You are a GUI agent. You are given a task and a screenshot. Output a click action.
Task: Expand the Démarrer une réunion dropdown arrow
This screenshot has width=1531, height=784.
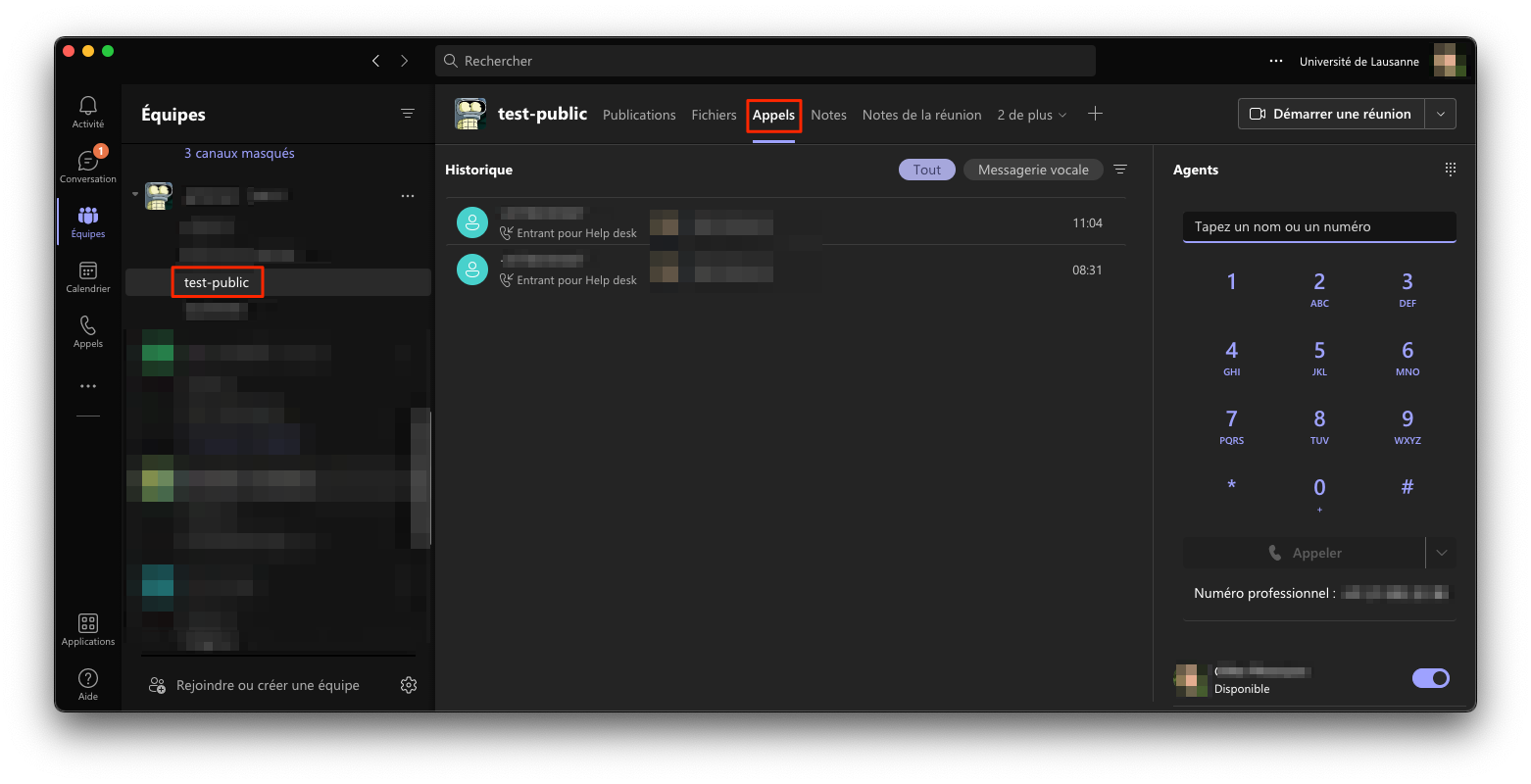[1440, 114]
